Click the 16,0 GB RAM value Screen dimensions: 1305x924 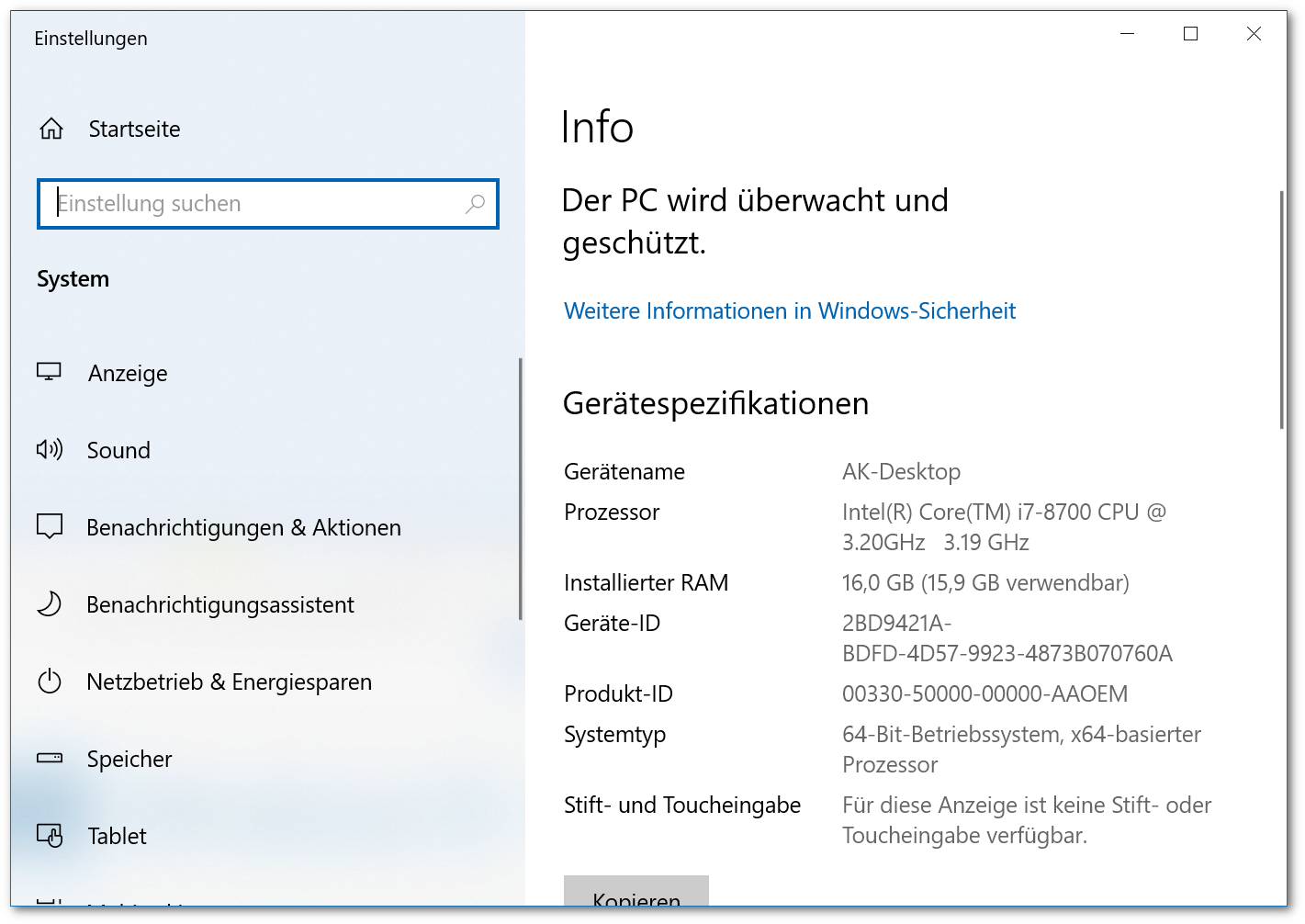[x=985, y=582]
